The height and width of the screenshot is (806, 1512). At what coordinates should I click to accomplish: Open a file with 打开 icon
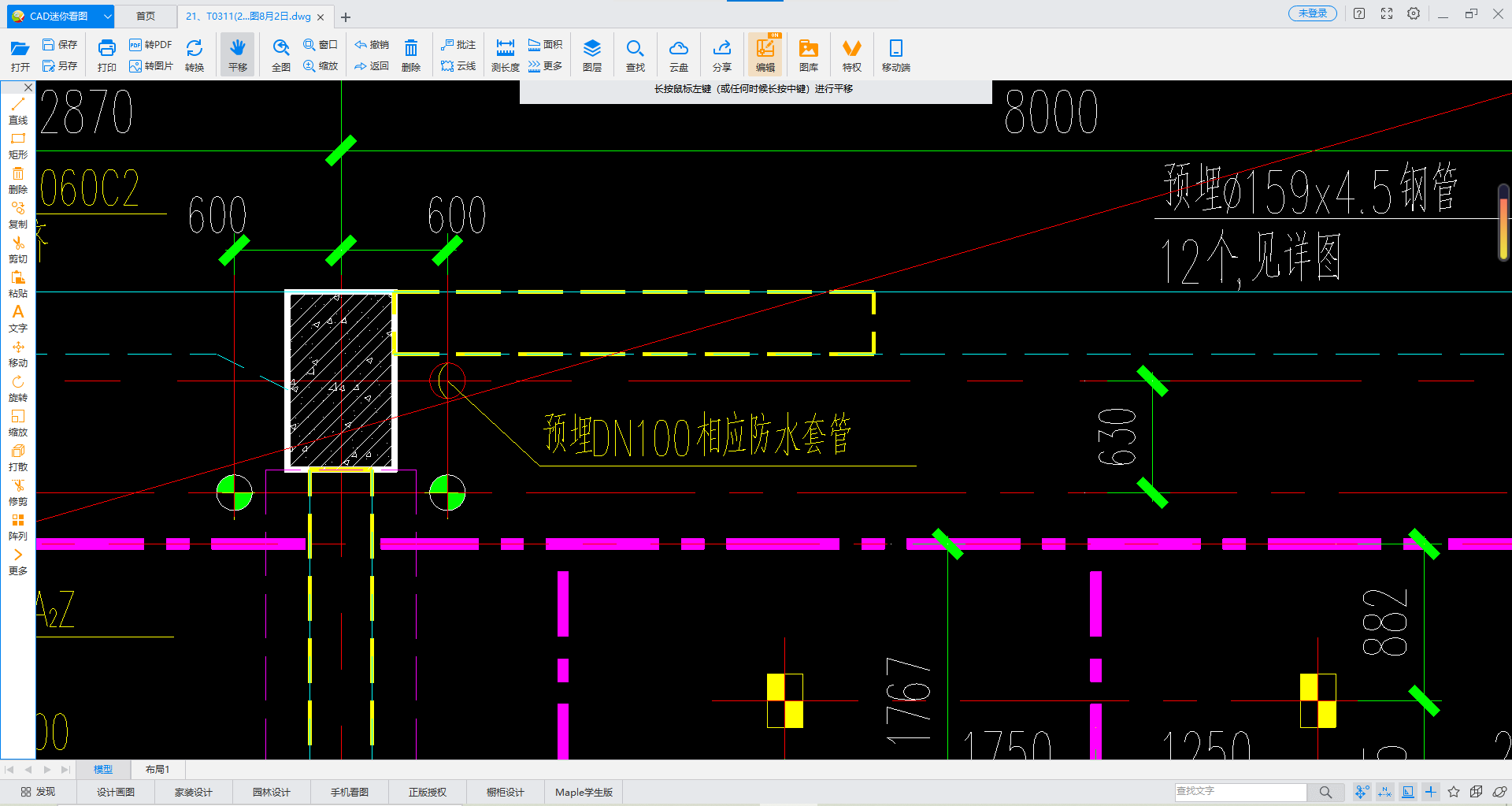point(20,55)
